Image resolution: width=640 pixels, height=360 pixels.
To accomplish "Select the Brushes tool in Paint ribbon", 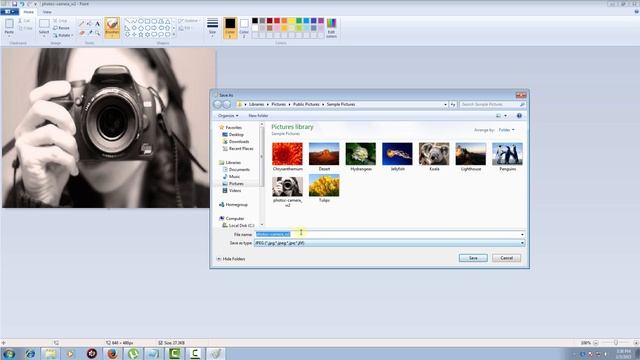I will (x=112, y=27).
